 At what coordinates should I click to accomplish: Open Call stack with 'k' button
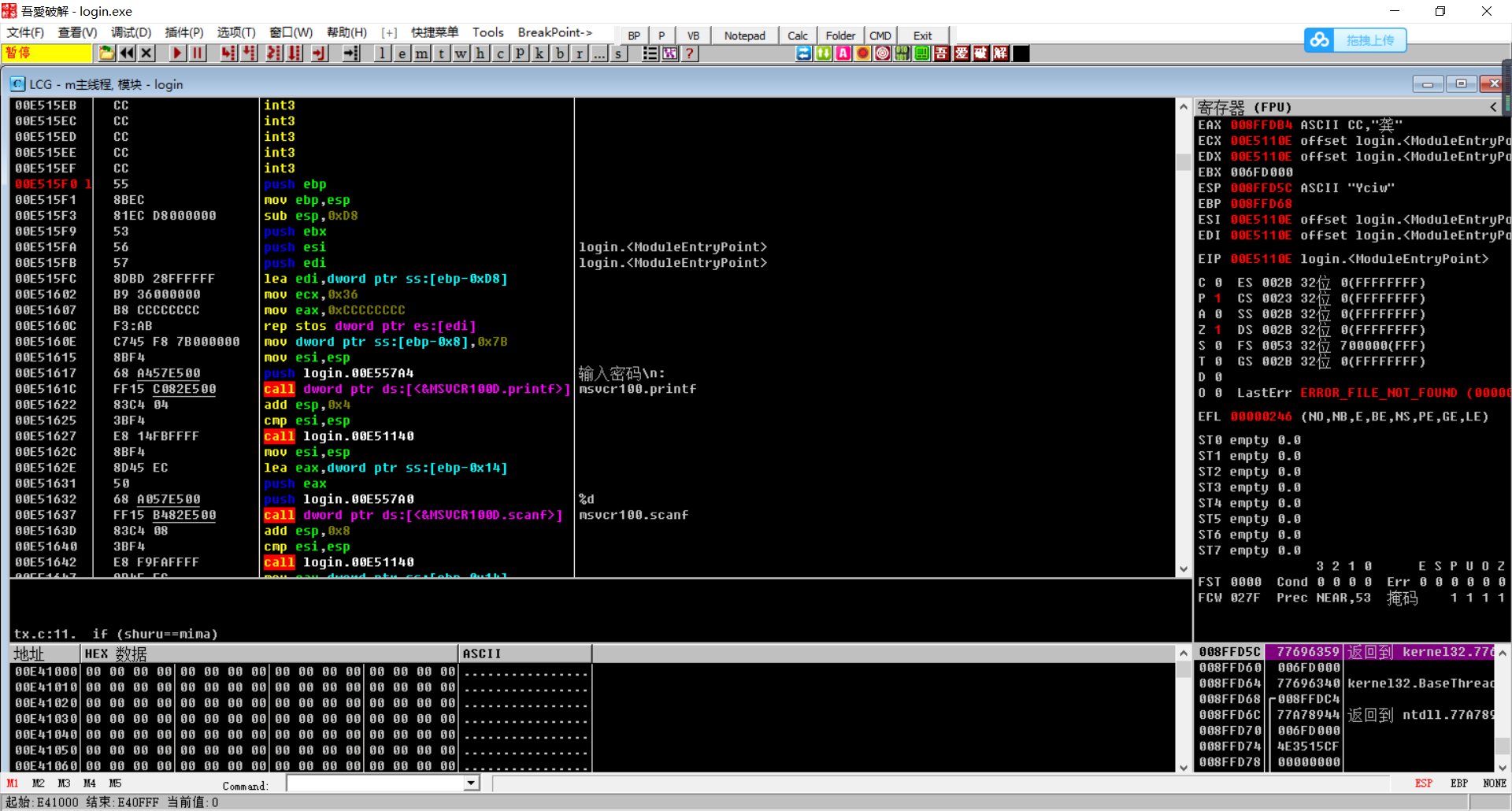click(x=539, y=54)
